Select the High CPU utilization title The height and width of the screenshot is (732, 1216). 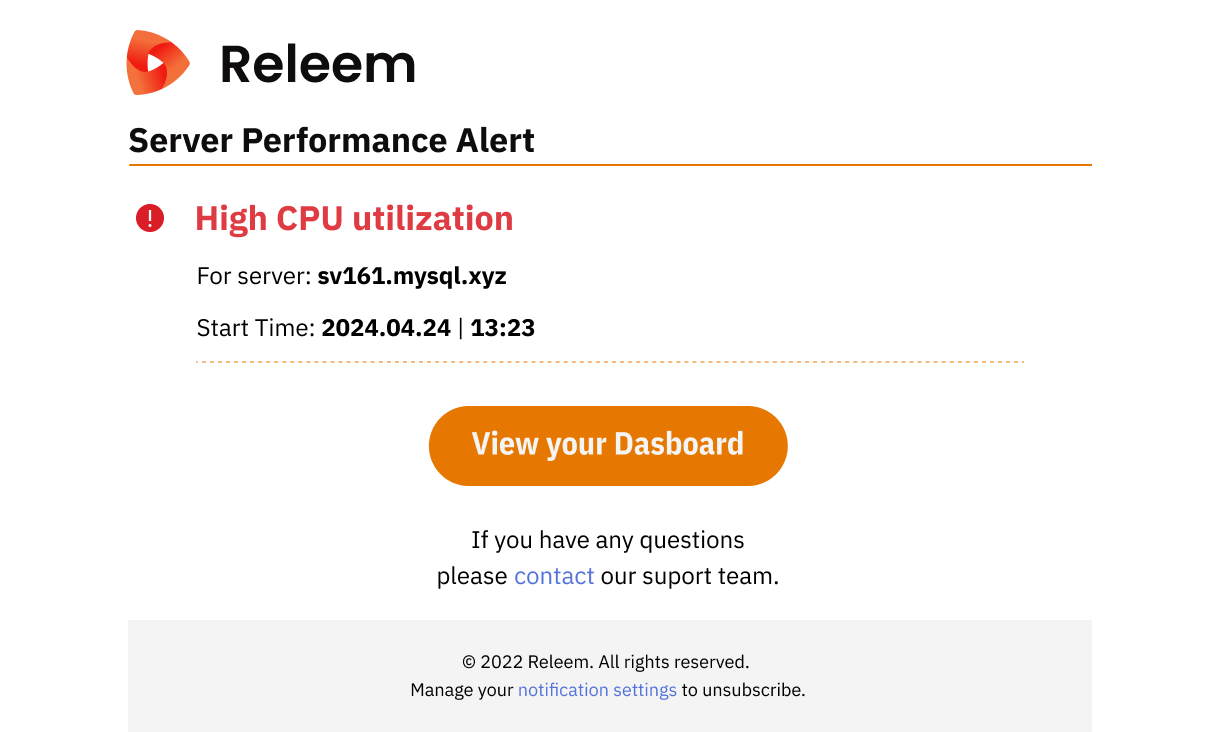[x=354, y=218]
